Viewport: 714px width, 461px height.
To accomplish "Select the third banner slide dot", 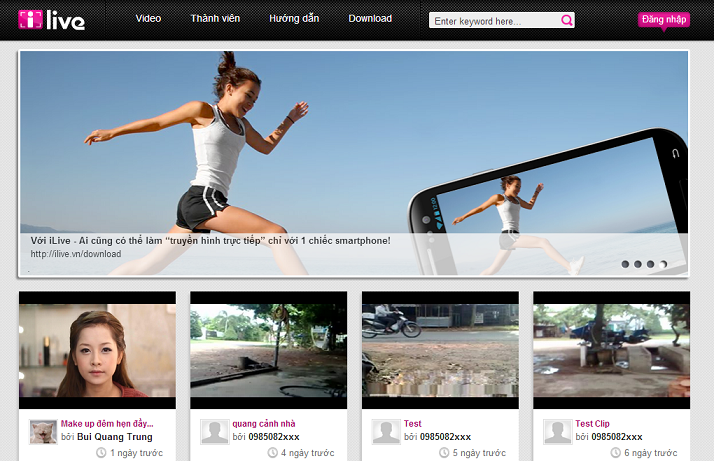I will 651,264.
